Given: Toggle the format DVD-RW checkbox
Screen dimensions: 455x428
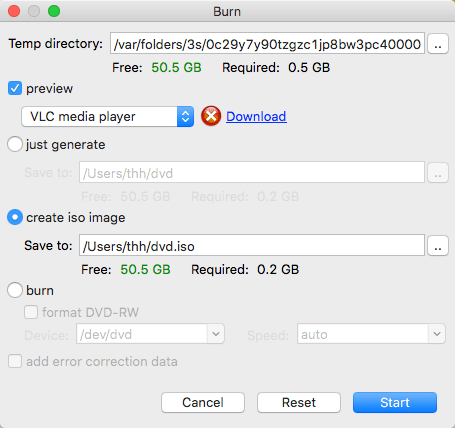Looking at the screenshot, I should tap(31, 312).
